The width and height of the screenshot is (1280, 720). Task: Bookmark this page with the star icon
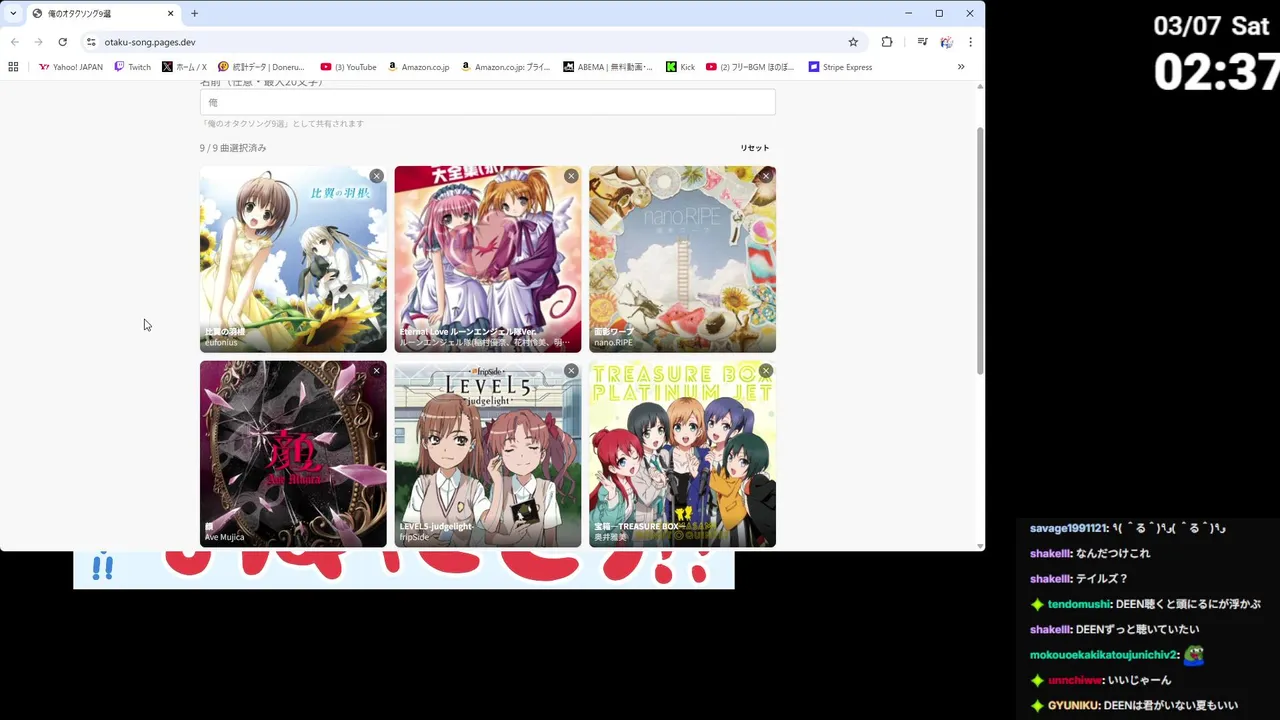(853, 42)
